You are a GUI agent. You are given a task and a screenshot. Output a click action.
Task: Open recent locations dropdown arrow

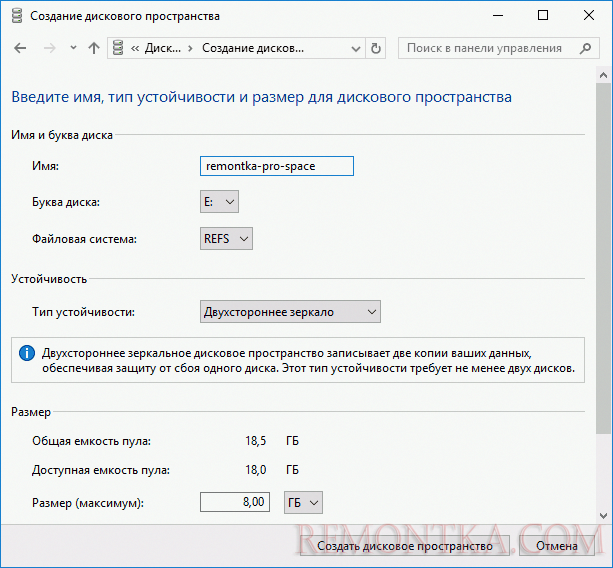coord(73,48)
